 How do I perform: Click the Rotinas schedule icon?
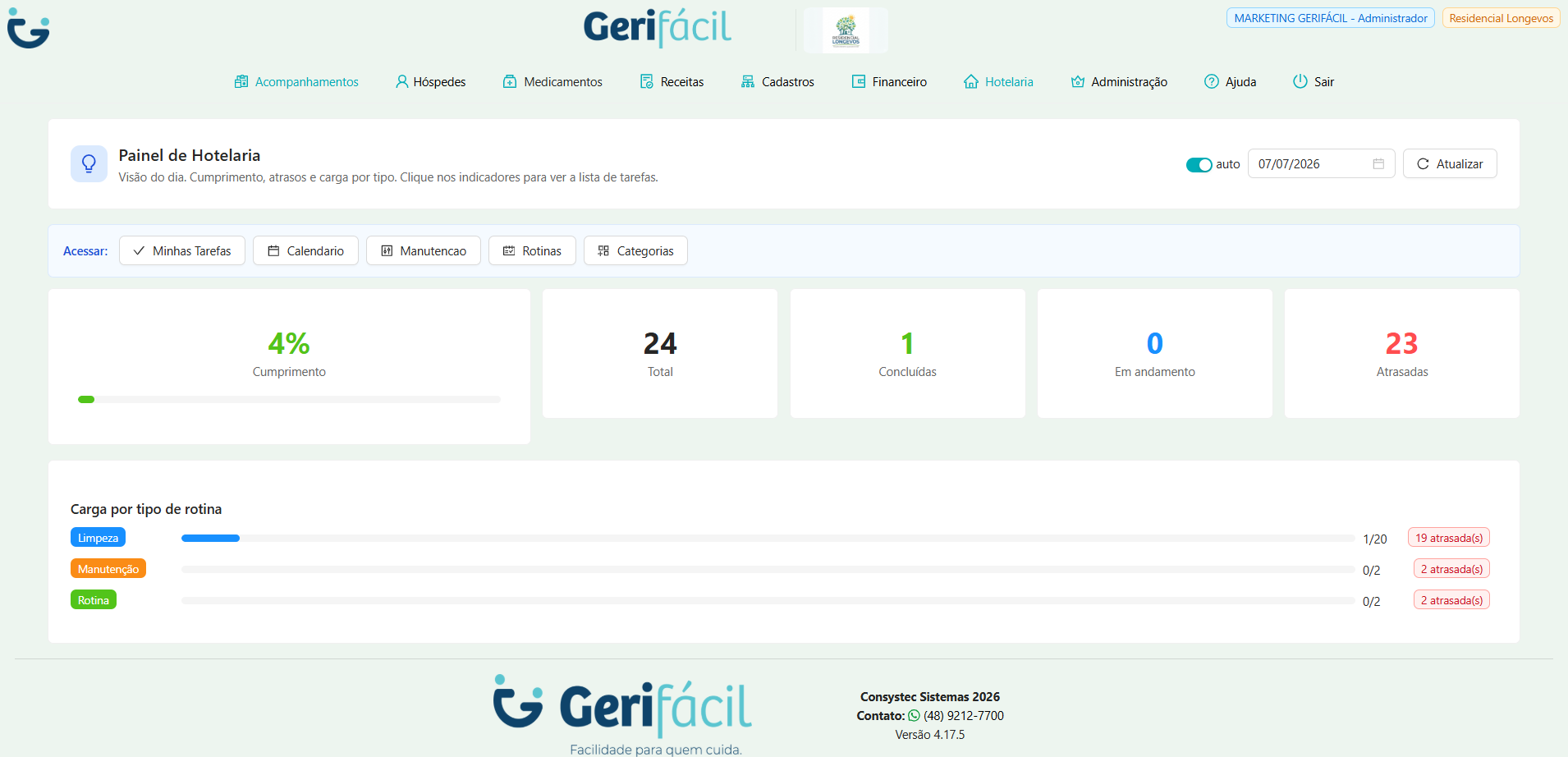(x=509, y=250)
